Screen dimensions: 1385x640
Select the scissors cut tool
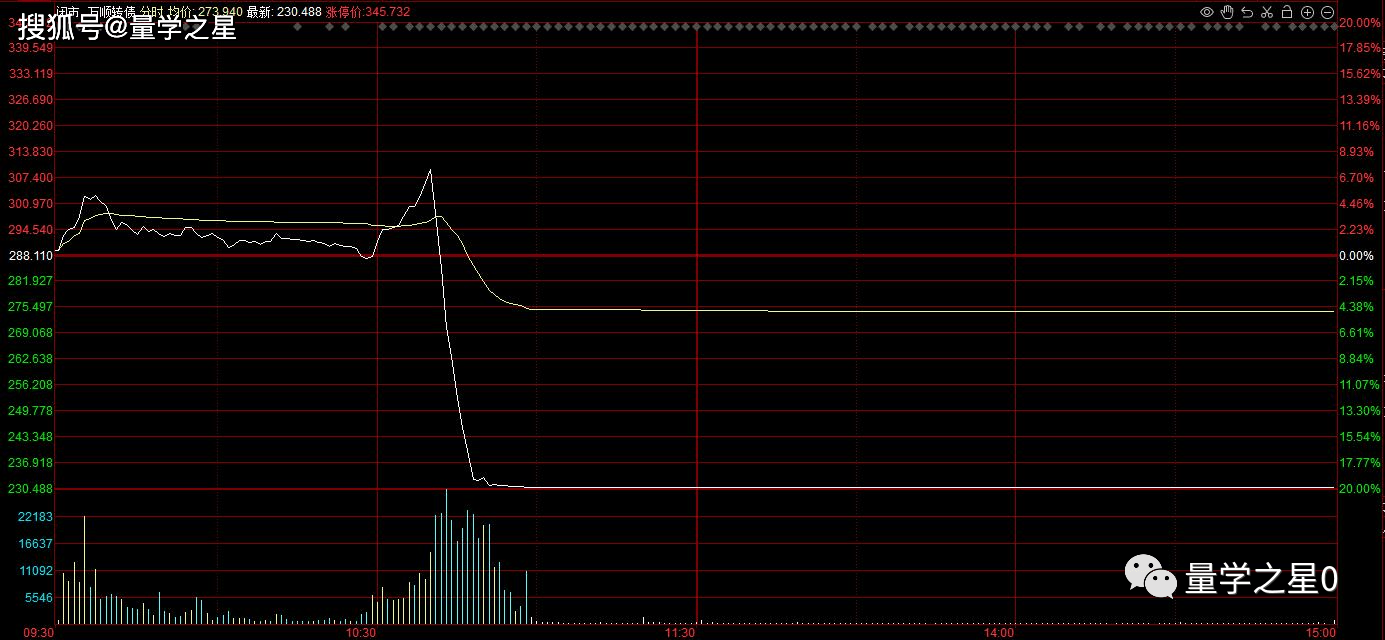[1267, 12]
